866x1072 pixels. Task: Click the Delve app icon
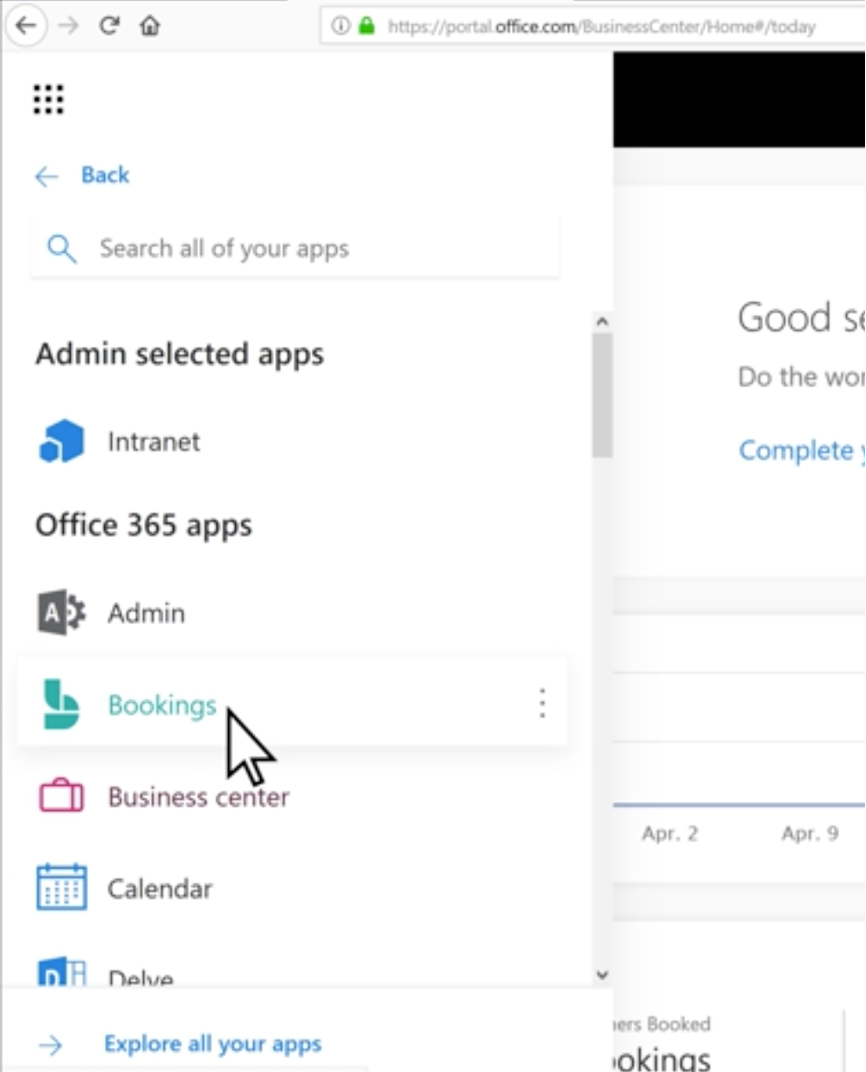click(62, 972)
